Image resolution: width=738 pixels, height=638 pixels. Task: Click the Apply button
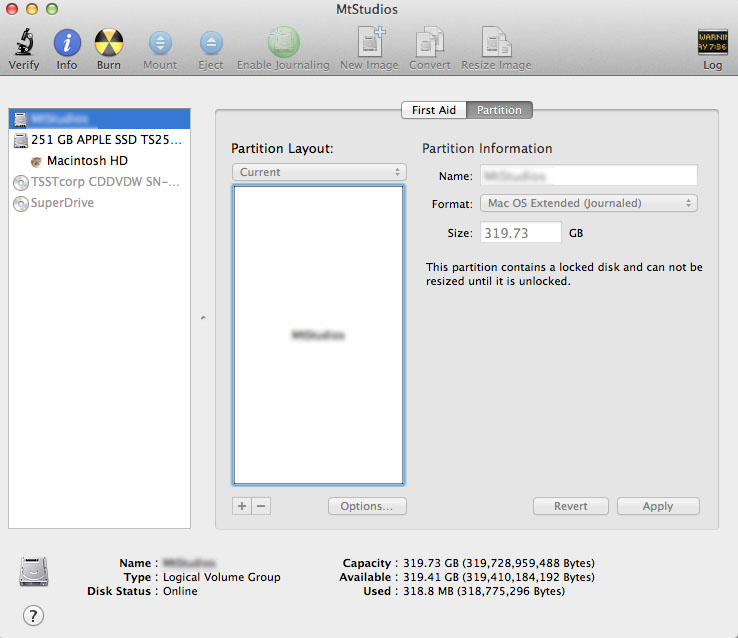tap(658, 506)
